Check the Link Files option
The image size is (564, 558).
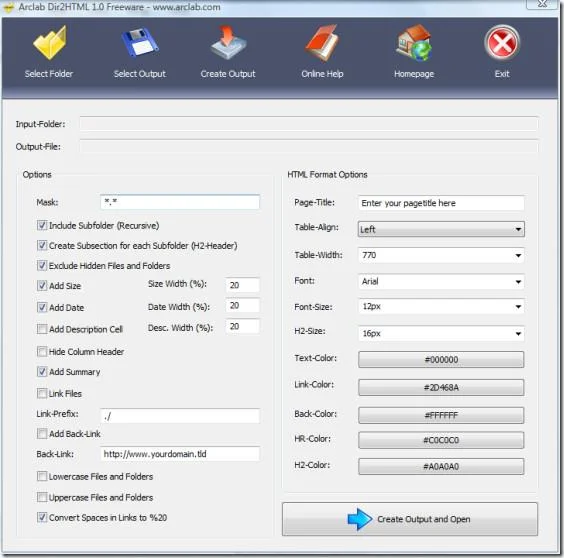coord(42,393)
